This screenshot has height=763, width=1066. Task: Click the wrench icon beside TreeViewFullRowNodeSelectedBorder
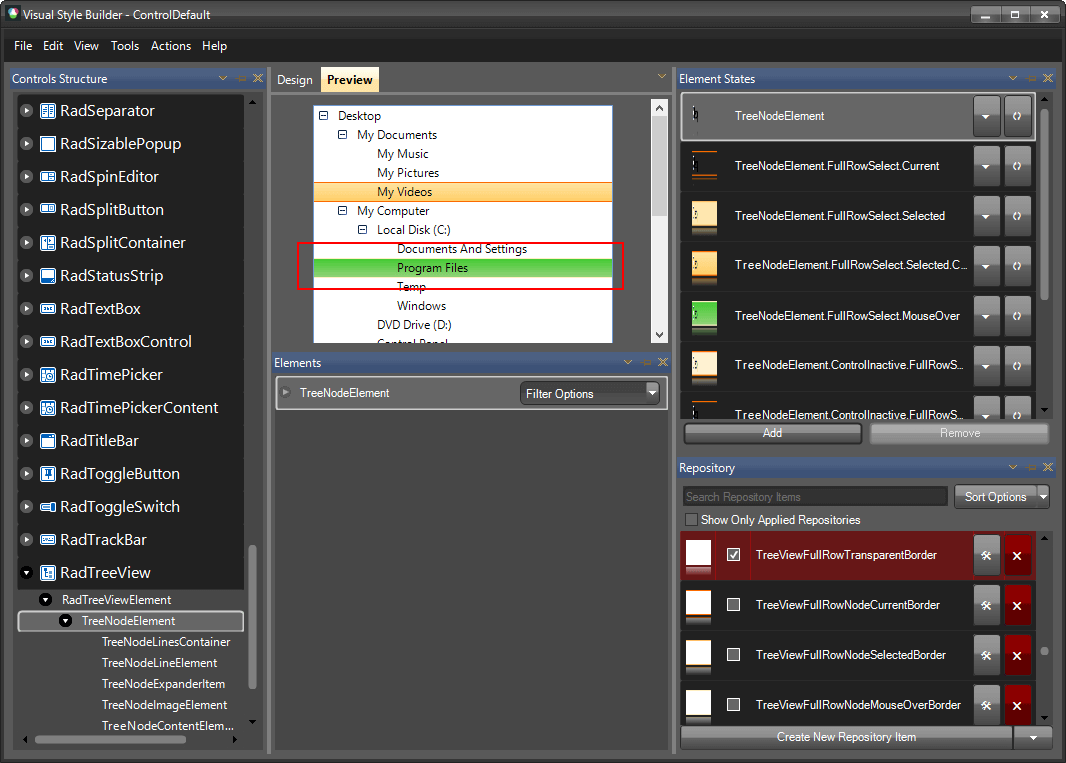[987, 655]
